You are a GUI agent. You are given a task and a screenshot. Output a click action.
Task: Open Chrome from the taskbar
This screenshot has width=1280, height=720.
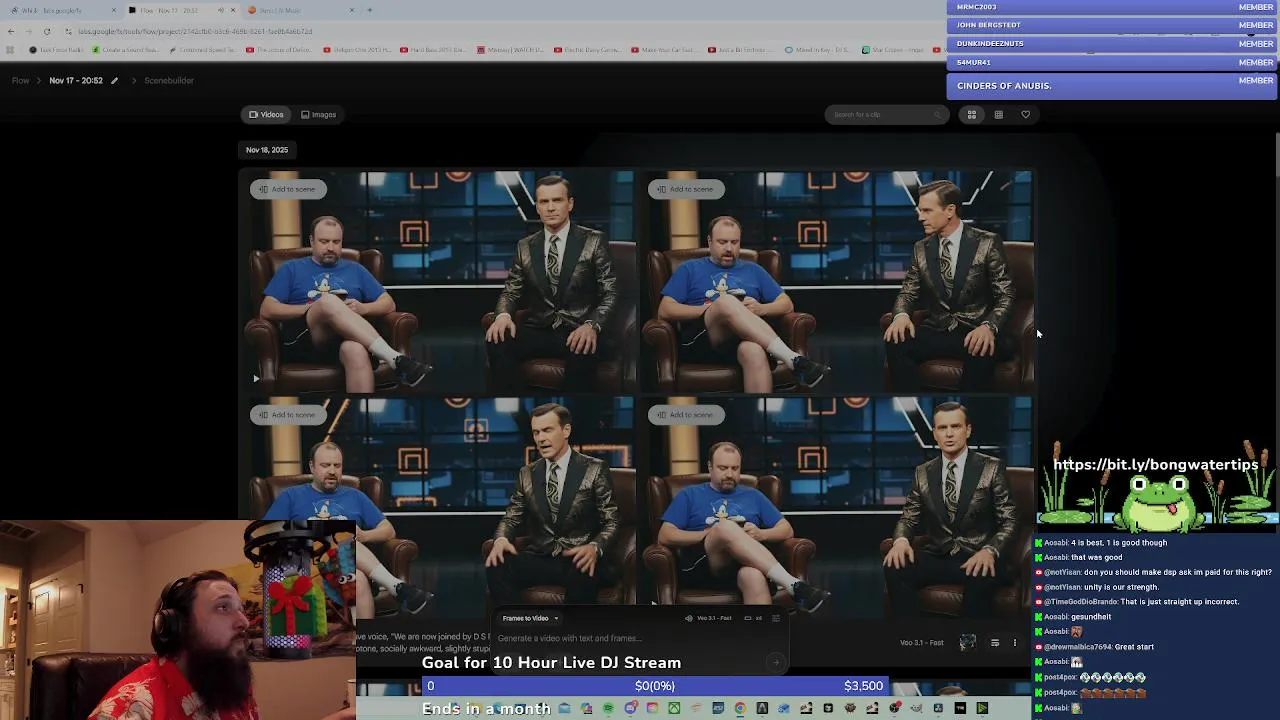(x=740, y=708)
